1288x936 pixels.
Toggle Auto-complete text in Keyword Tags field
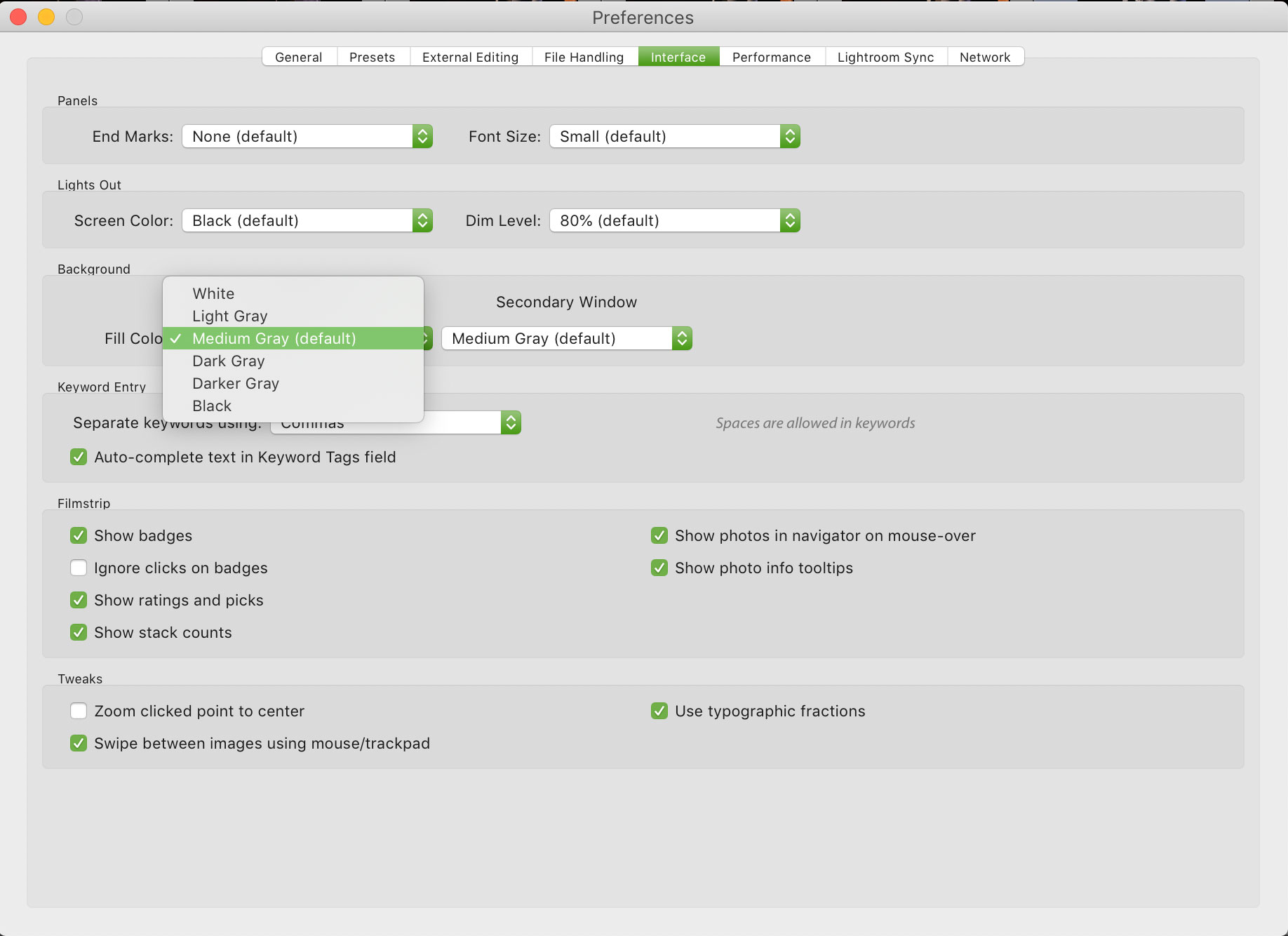click(79, 457)
